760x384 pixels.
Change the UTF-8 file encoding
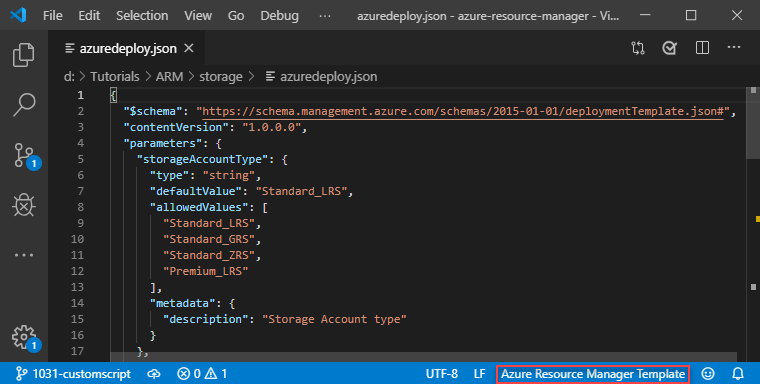coord(442,374)
